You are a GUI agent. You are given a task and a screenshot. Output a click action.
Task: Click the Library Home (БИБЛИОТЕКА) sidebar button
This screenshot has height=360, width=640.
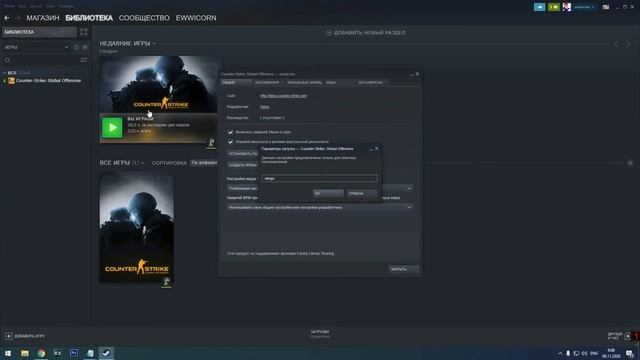coord(39,32)
